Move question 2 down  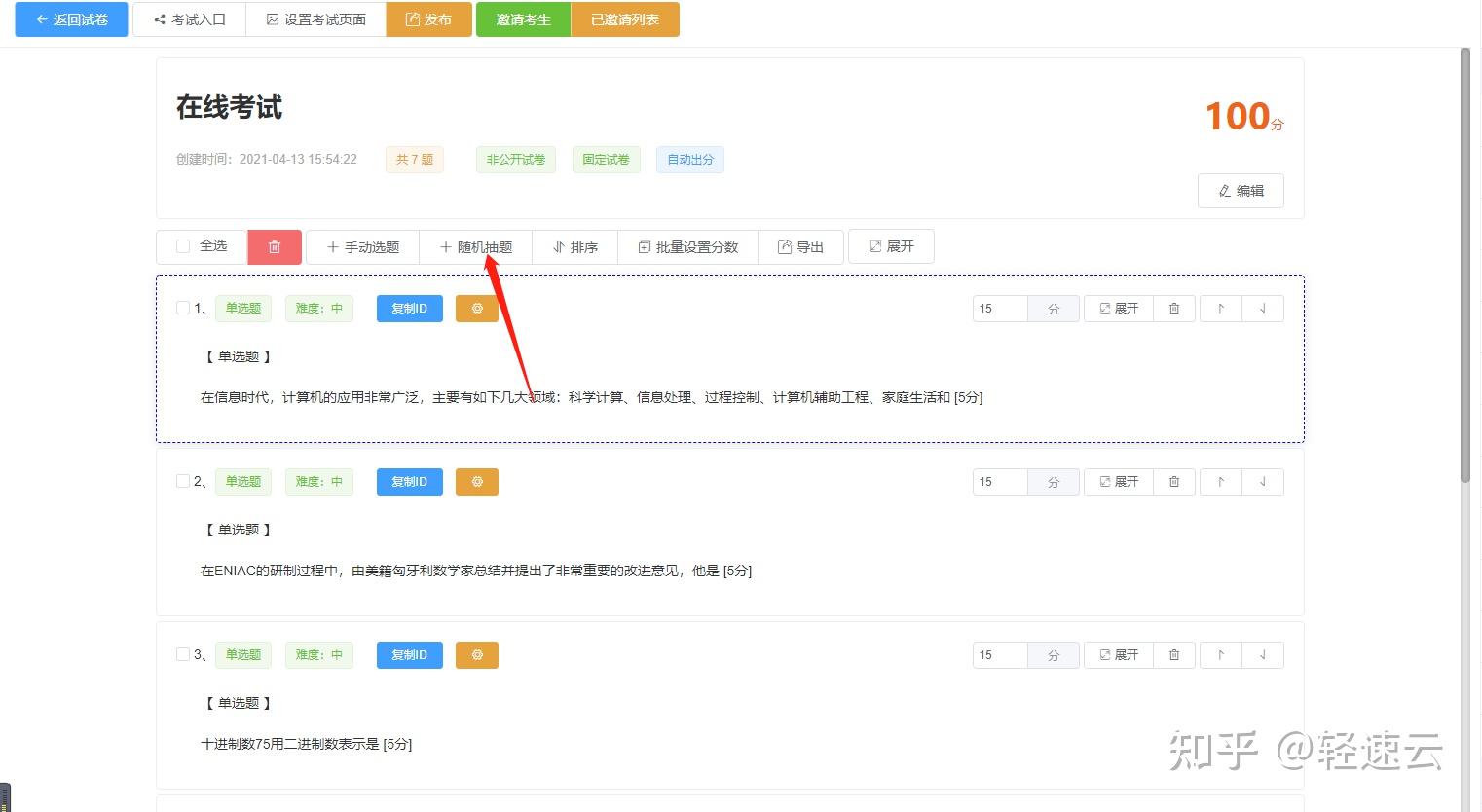(1263, 482)
